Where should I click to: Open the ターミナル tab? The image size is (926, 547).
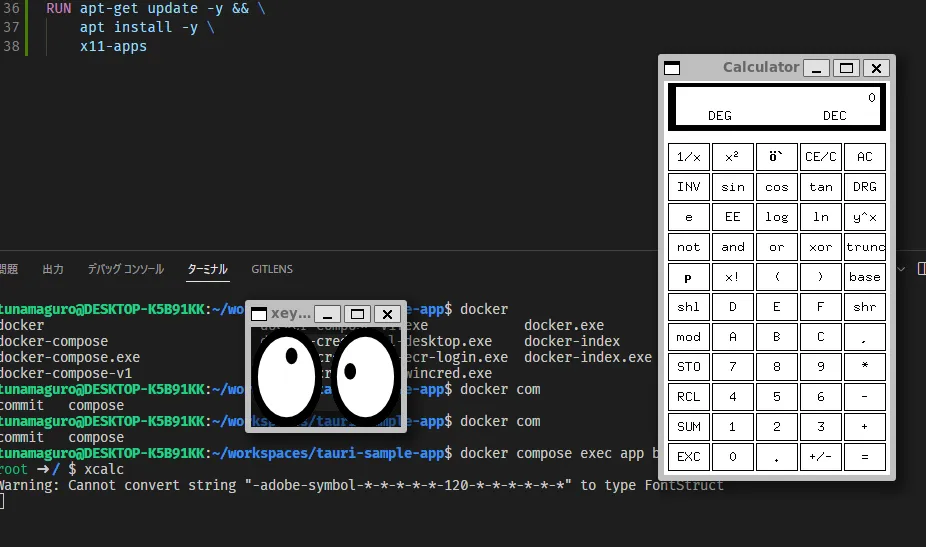point(207,269)
